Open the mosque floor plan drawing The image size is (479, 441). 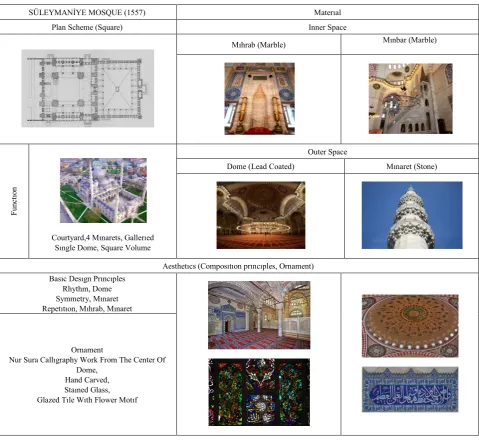[x=88, y=88]
